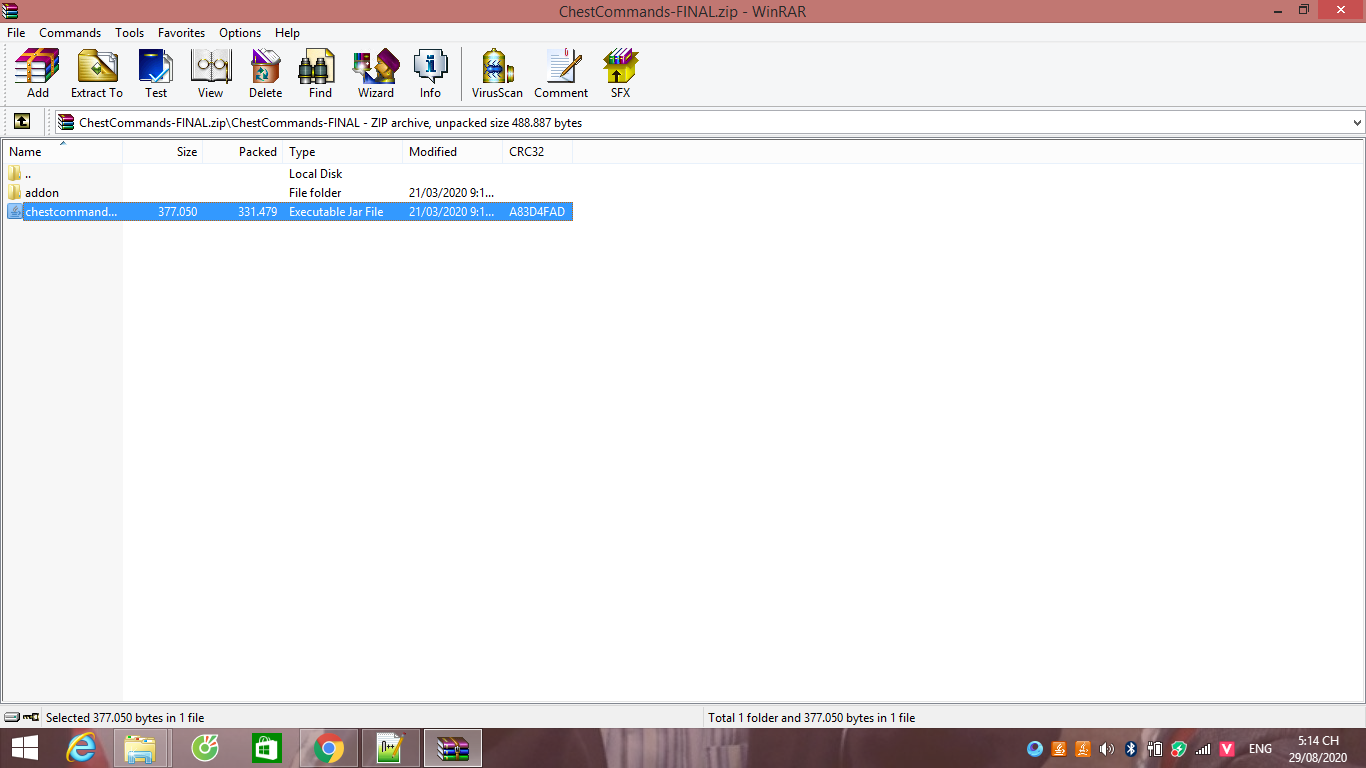Screen dimensions: 1366x768
Task: Select the addon folder
Action: point(288,193)
